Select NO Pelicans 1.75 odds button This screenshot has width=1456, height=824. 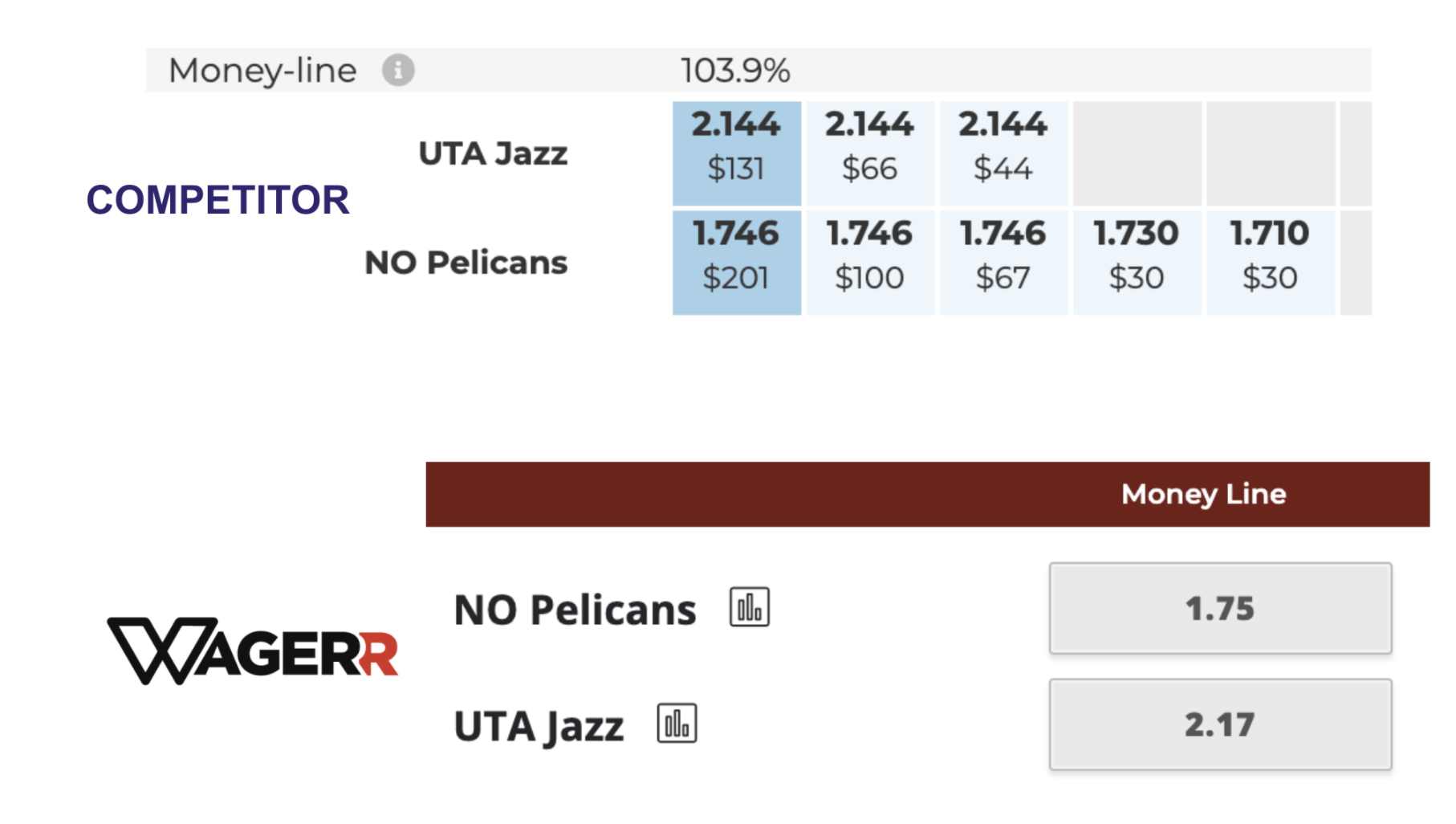point(1220,609)
